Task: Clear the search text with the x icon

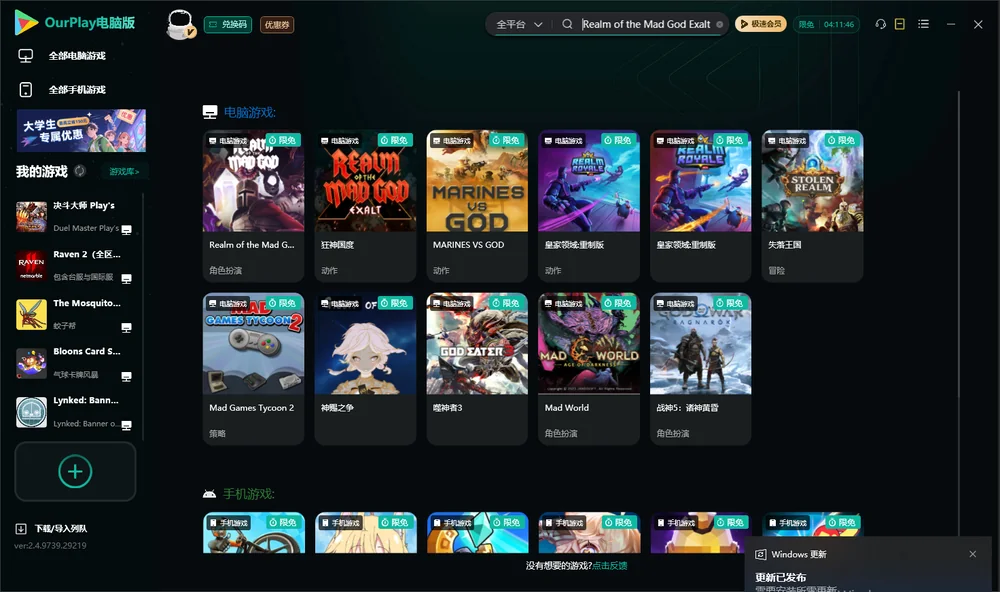Action: 719,25
